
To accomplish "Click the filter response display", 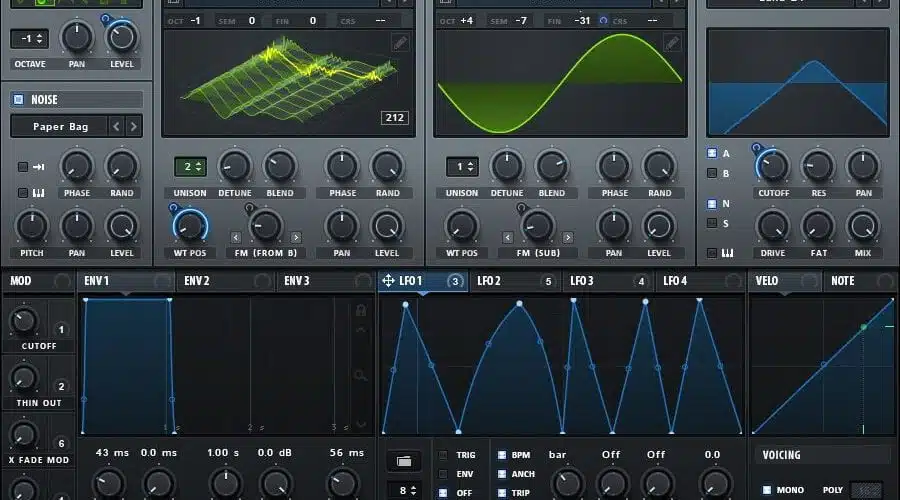I will point(798,83).
